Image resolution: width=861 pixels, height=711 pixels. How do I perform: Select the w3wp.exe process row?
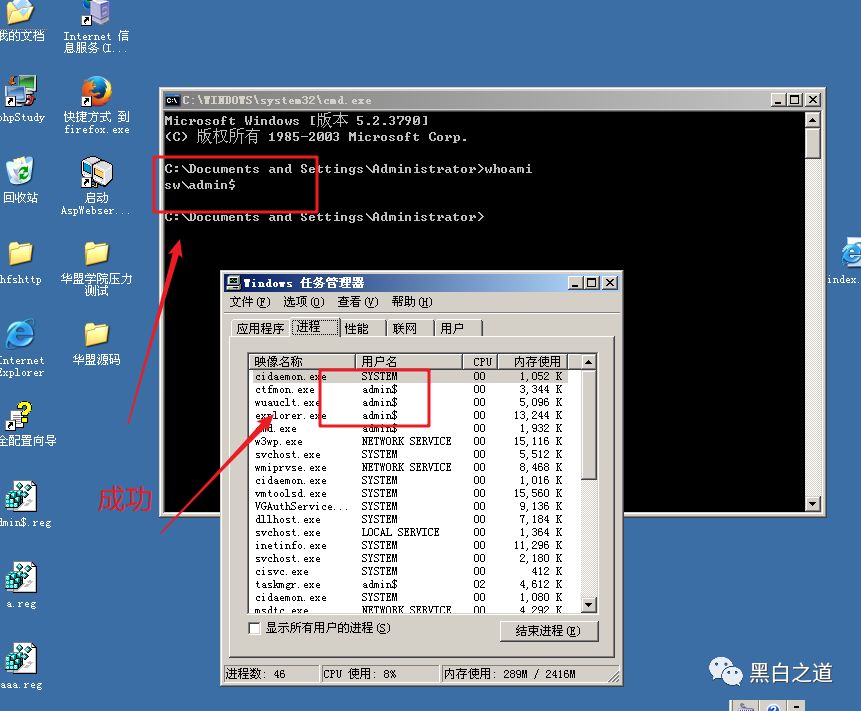[409, 441]
